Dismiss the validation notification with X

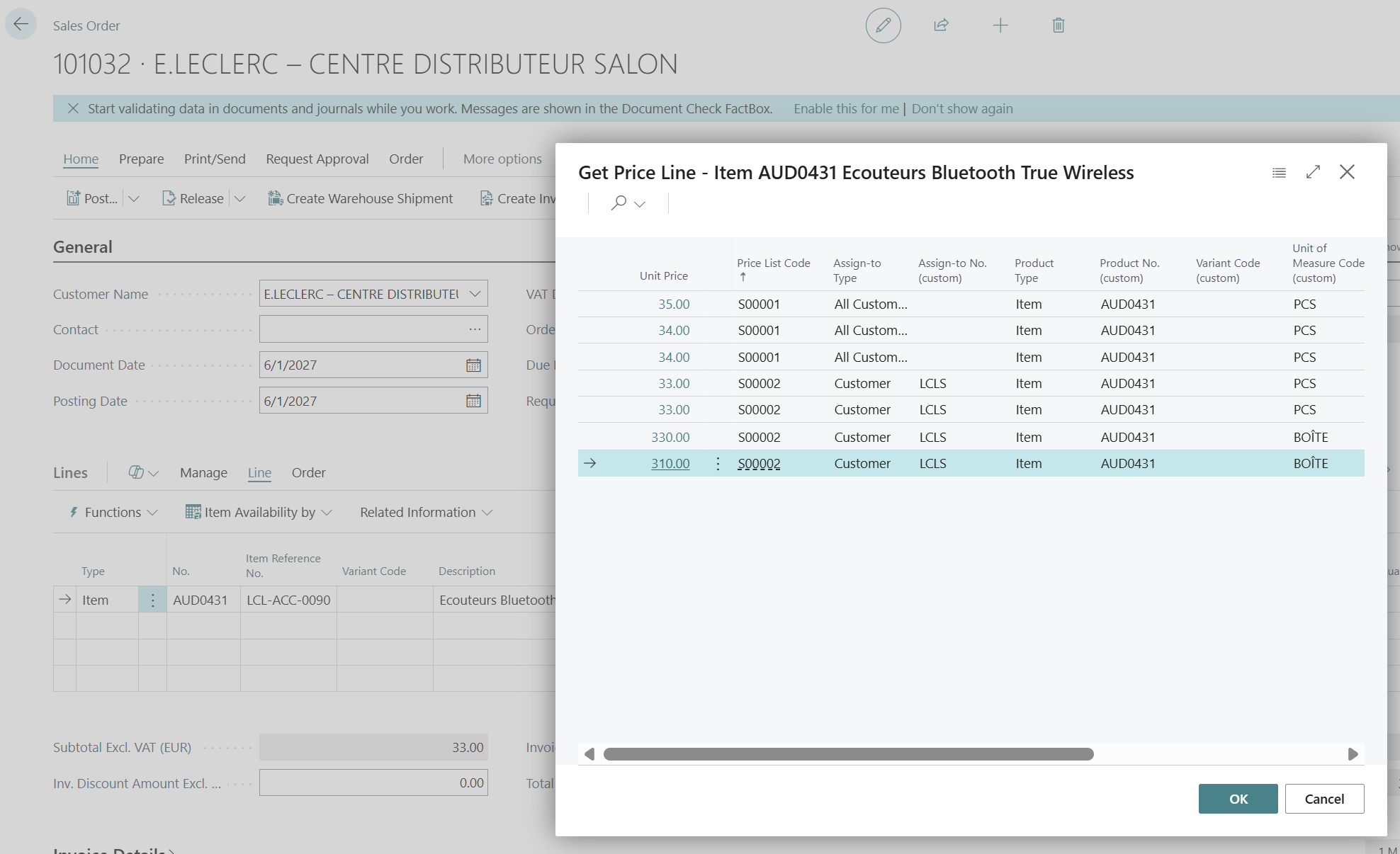[x=73, y=108]
